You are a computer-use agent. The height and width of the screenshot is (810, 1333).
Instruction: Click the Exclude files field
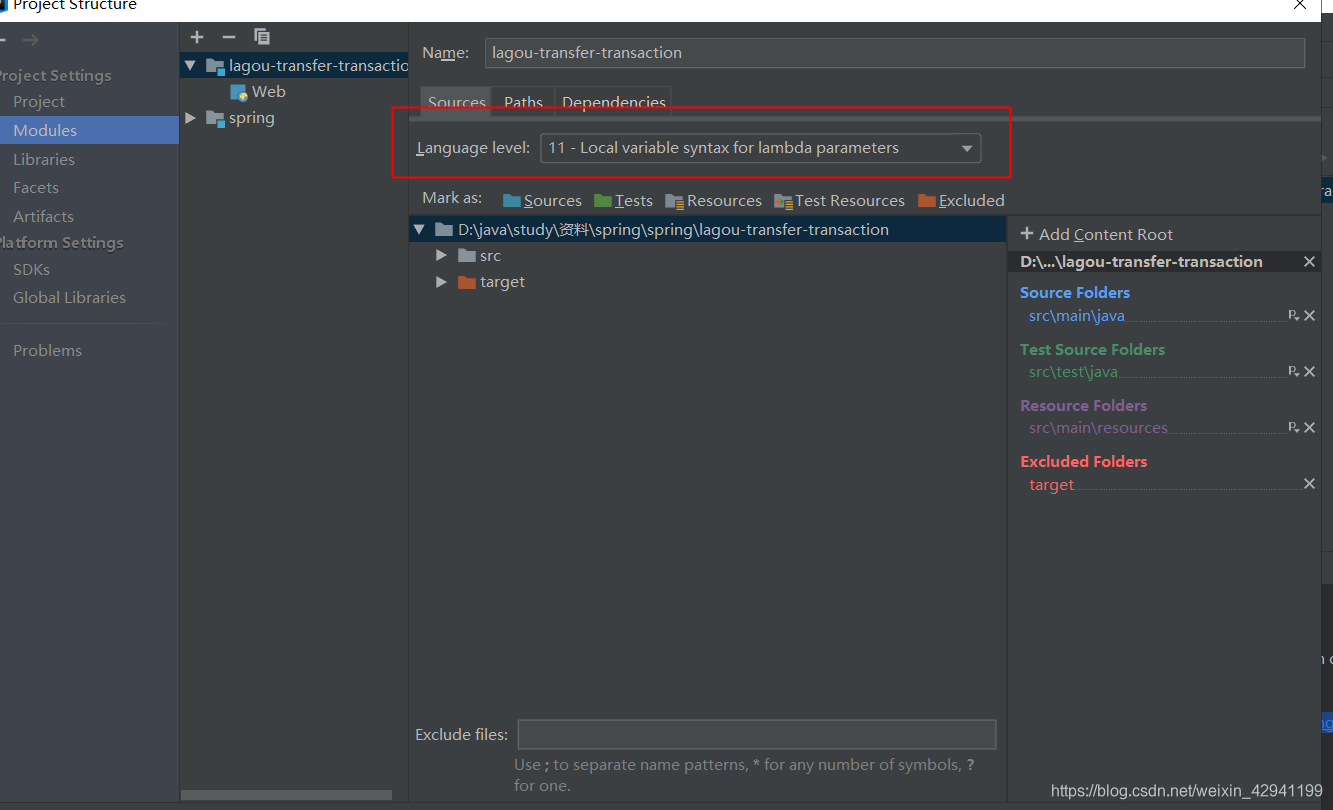756,734
